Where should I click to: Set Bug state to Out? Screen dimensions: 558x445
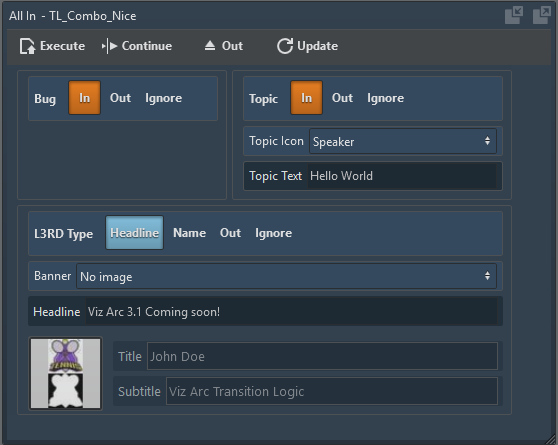pos(120,98)
